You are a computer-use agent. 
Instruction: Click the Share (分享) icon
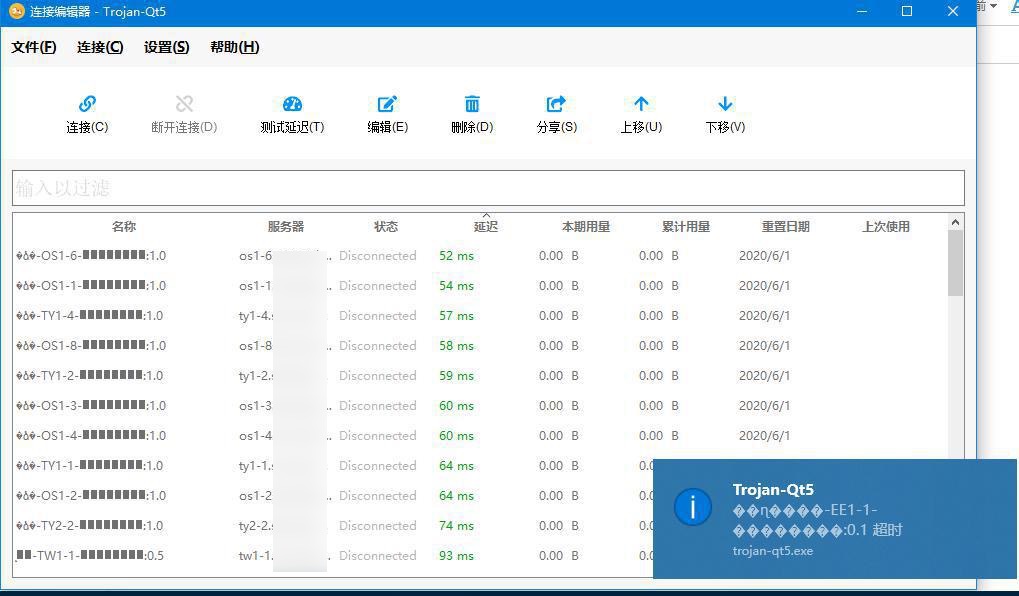[556, 104]
